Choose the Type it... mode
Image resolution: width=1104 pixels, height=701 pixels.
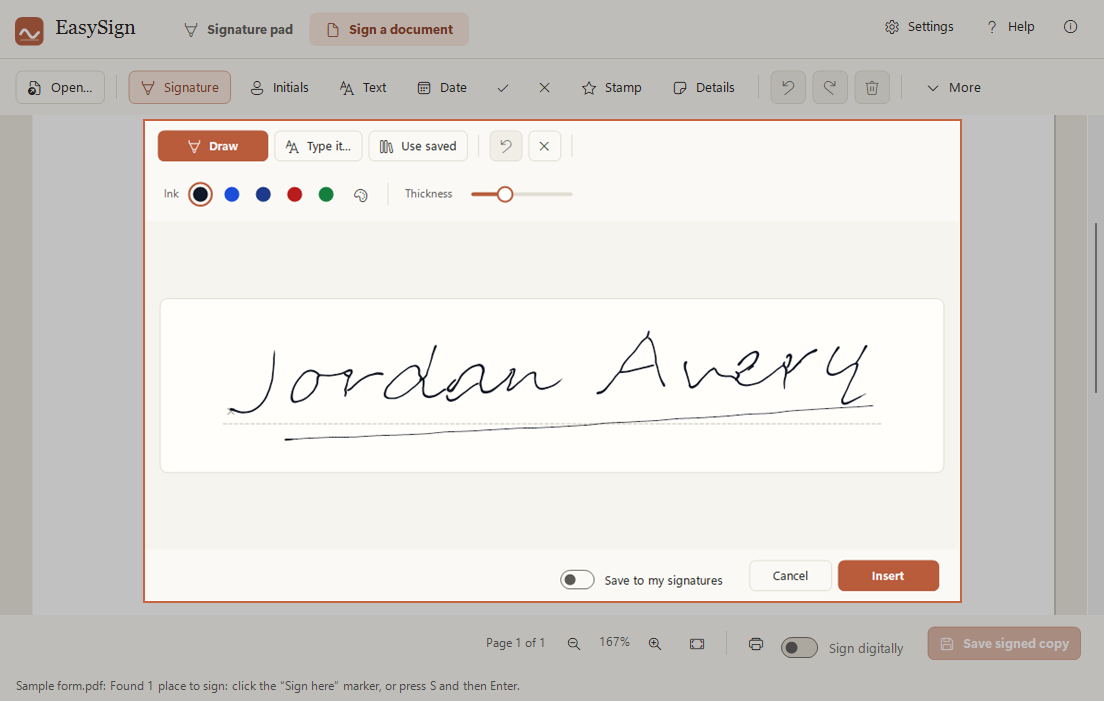318,146
